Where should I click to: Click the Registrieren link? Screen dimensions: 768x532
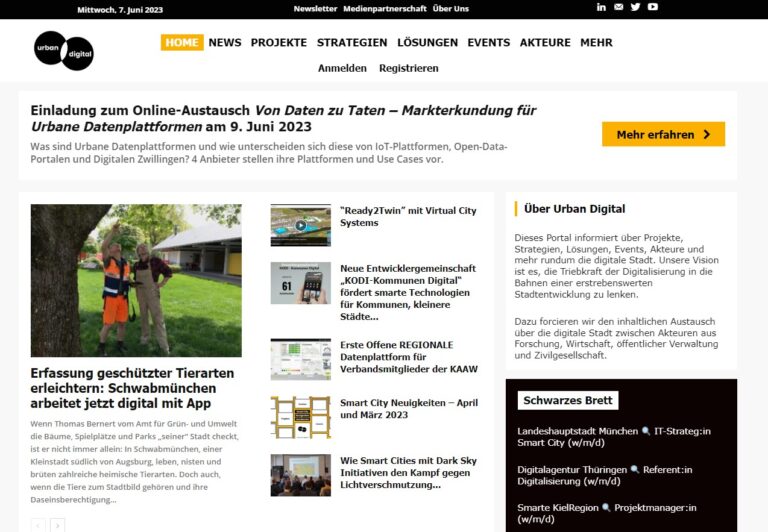[x=408, y=68]
